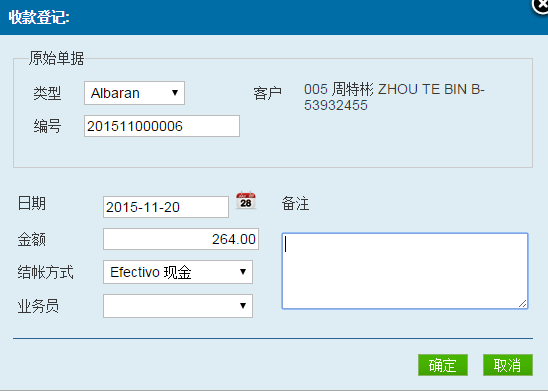548x391 pixels.
Task: Click the 收款登记 title bar text
Action: pyautogui.click(x=39, y=17)
